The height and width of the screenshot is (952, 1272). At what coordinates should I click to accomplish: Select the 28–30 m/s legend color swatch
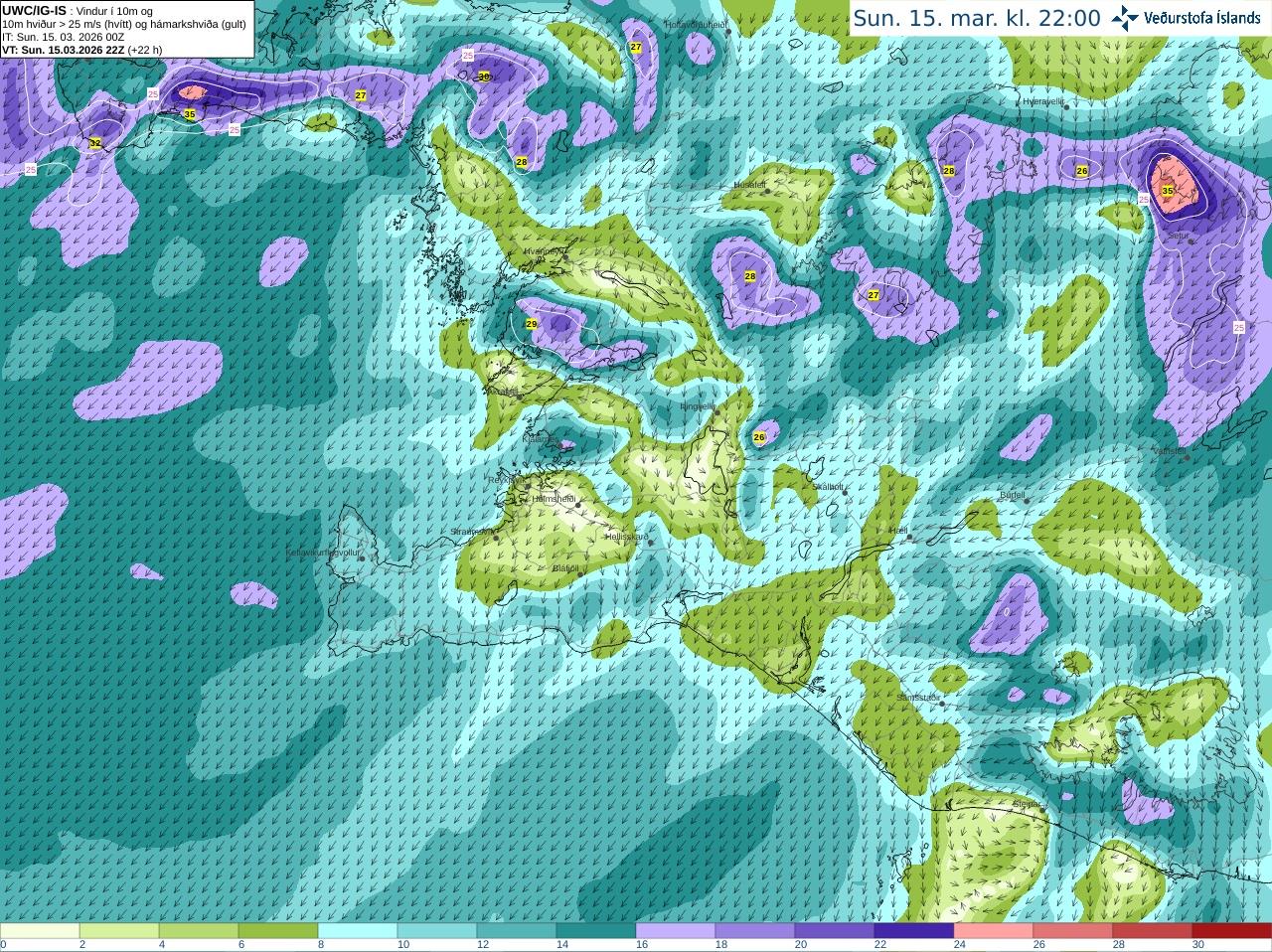1153,931
